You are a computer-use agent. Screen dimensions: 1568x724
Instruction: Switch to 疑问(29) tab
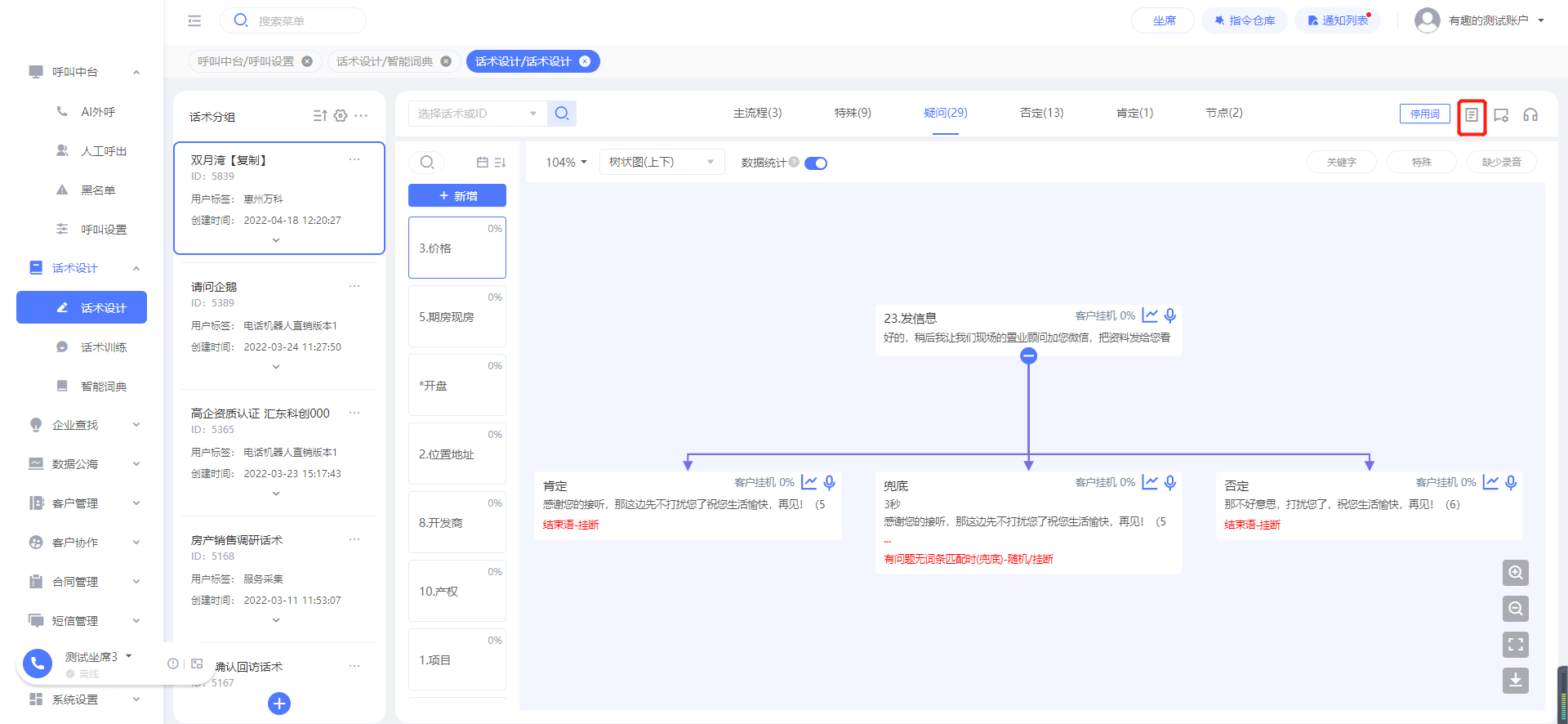(x=946, y=113)
